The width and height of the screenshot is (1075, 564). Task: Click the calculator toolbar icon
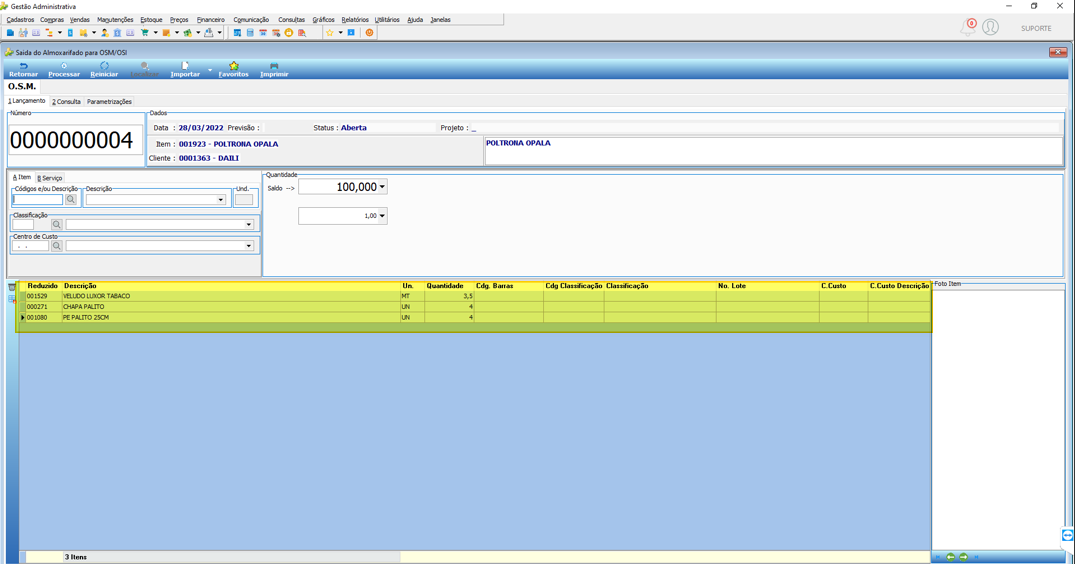(250, 33)
